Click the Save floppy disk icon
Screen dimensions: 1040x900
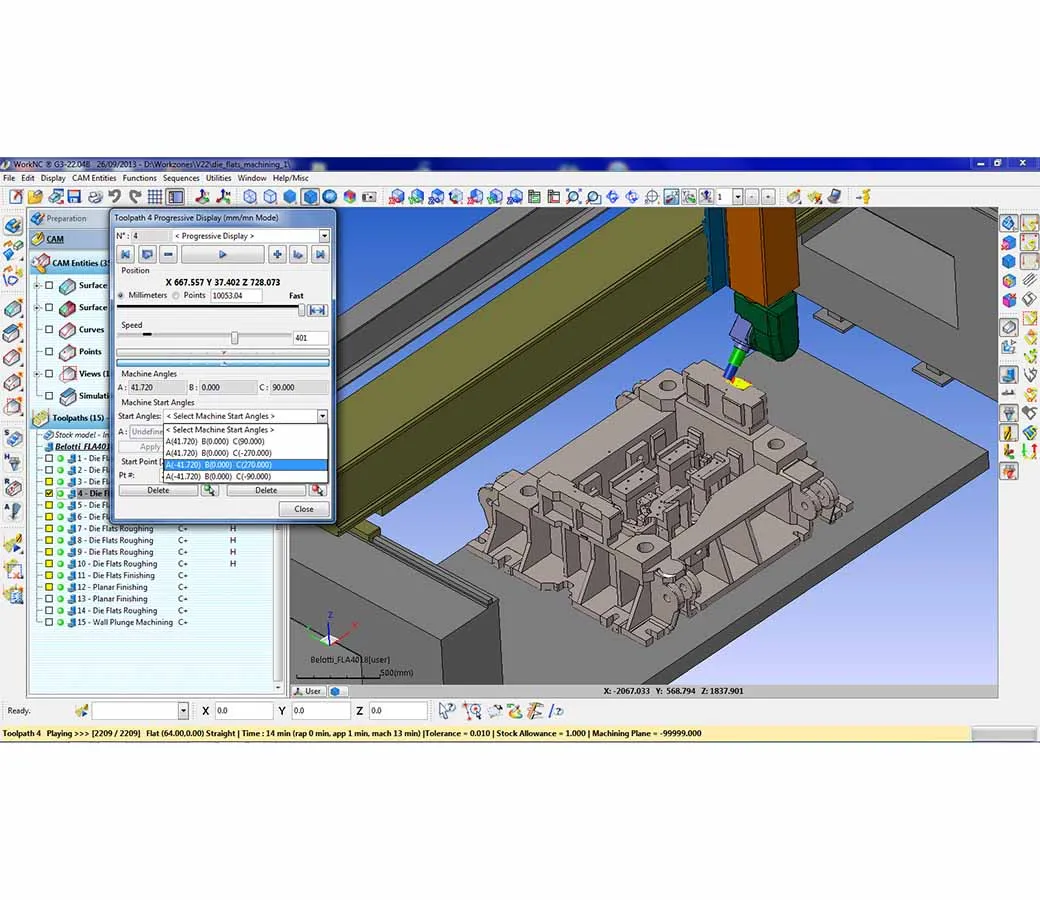(74, 196)
